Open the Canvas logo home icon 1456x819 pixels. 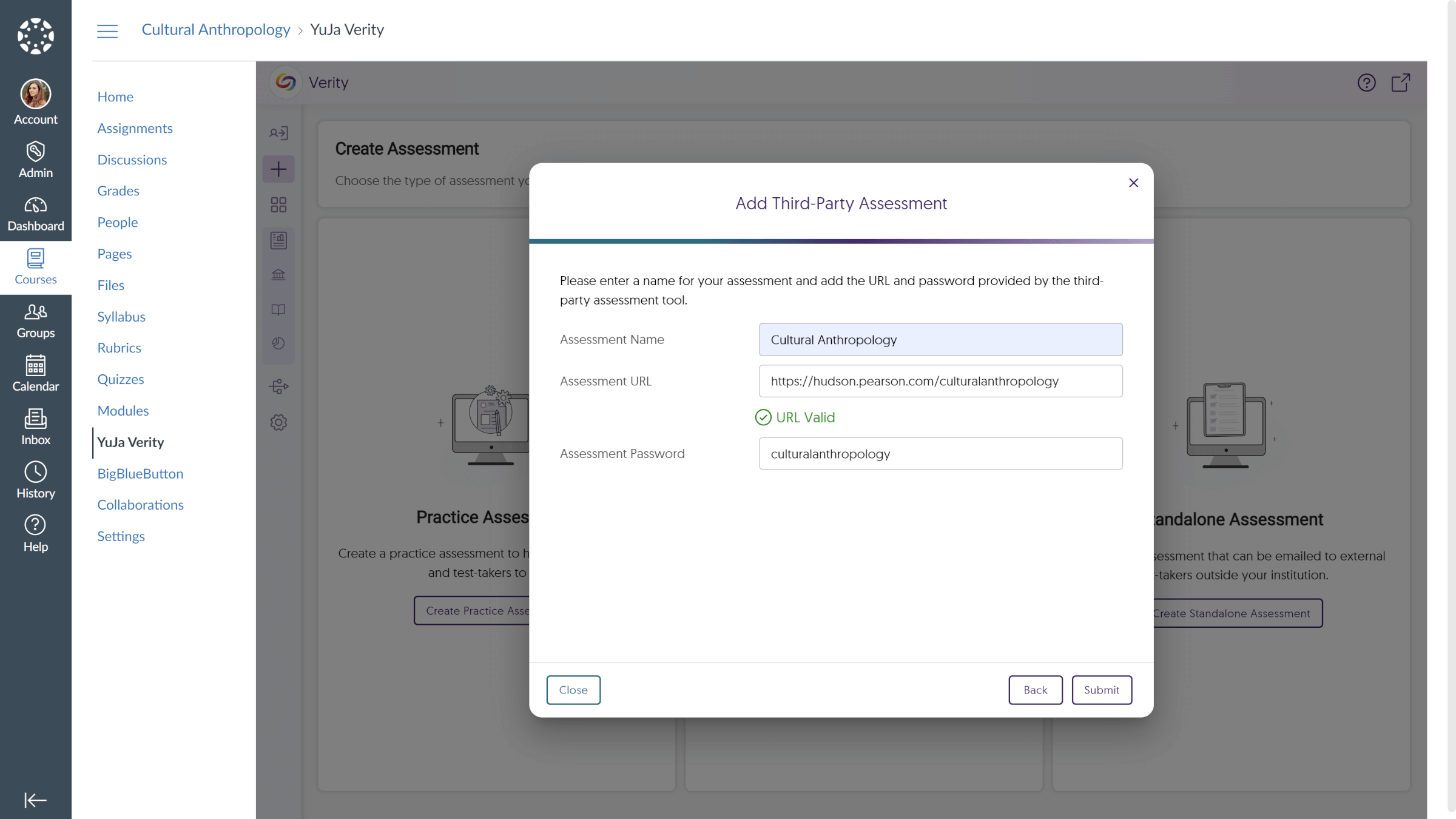pos(36,36)
